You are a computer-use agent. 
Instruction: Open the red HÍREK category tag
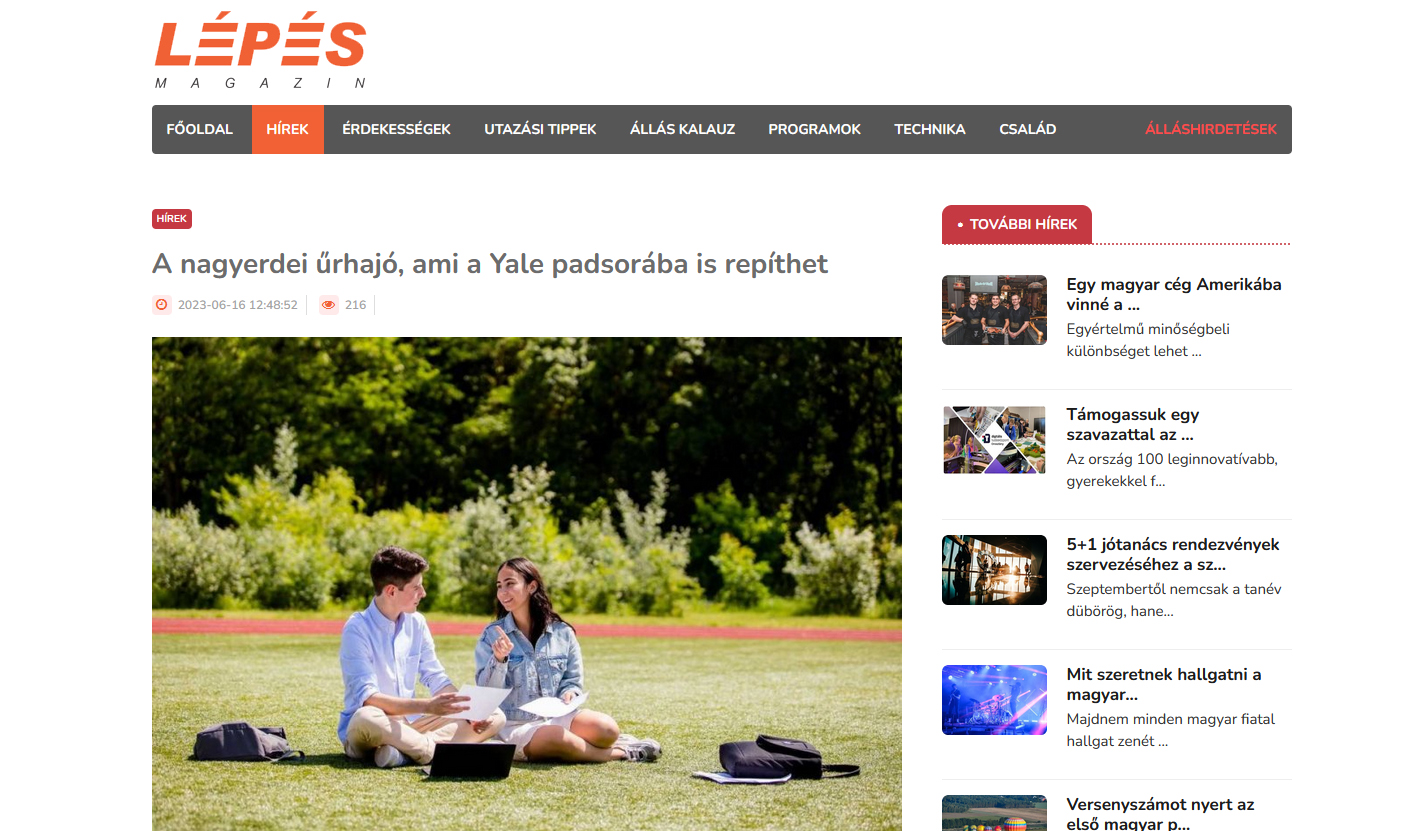tap(172, 219)
